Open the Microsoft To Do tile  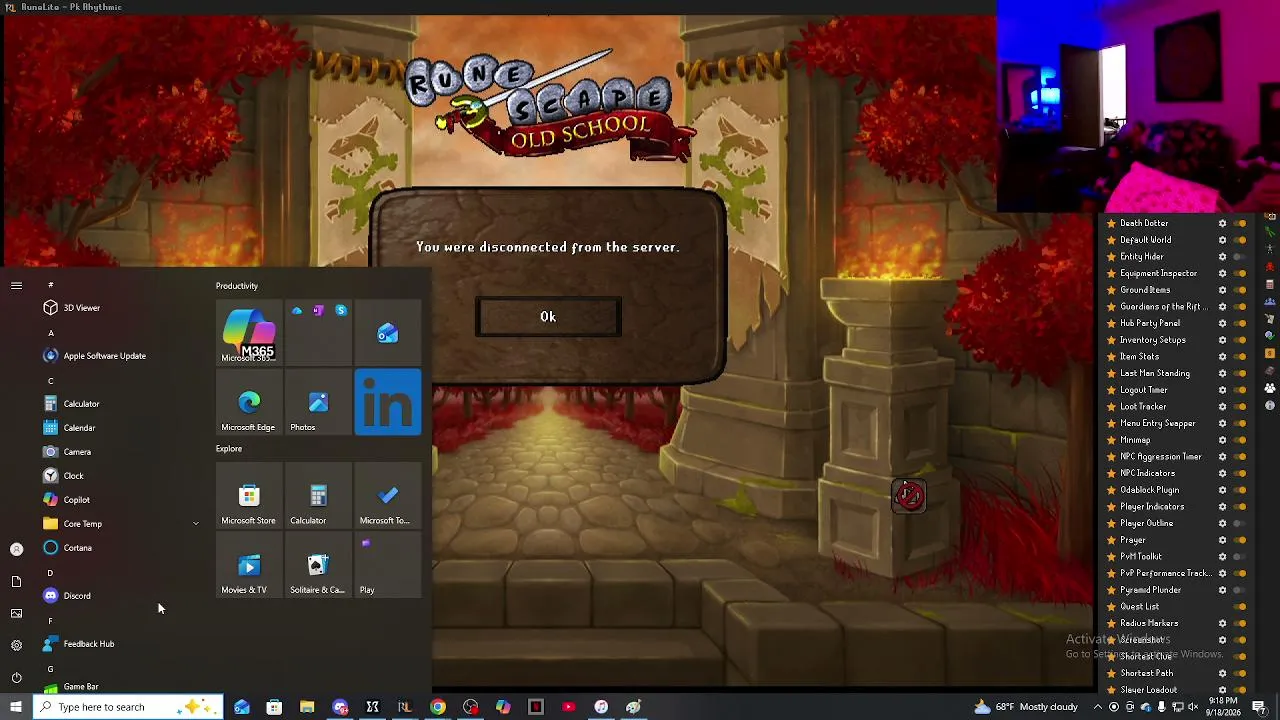tap(388, 497)
